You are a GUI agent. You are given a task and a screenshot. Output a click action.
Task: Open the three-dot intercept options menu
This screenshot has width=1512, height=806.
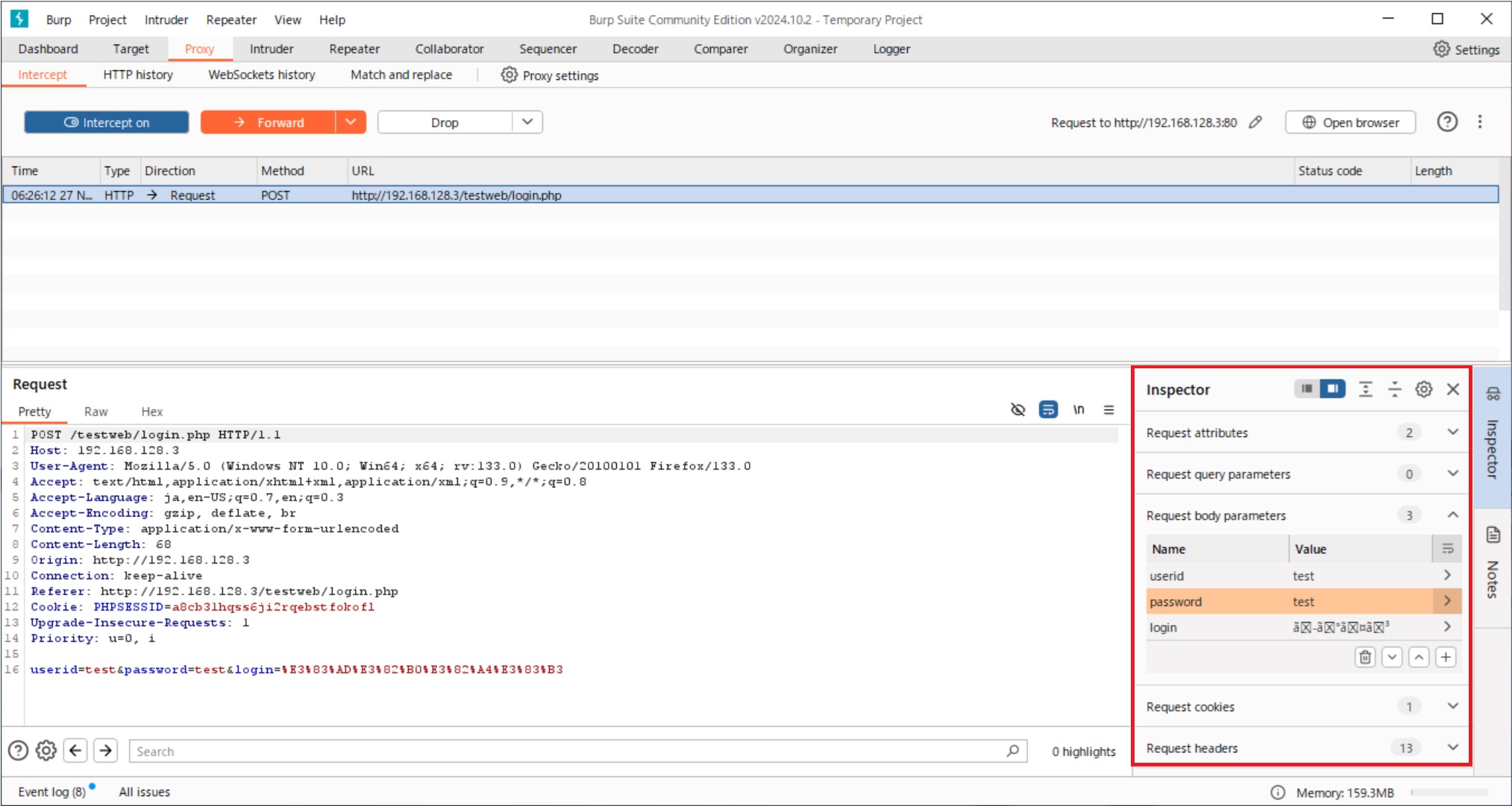click(1480, 122)
